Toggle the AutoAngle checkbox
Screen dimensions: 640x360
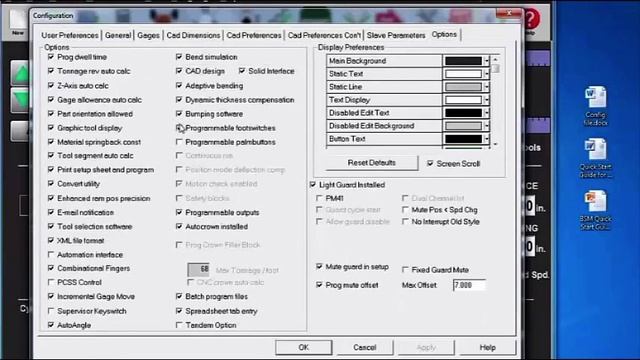click(x=51, y=325)
